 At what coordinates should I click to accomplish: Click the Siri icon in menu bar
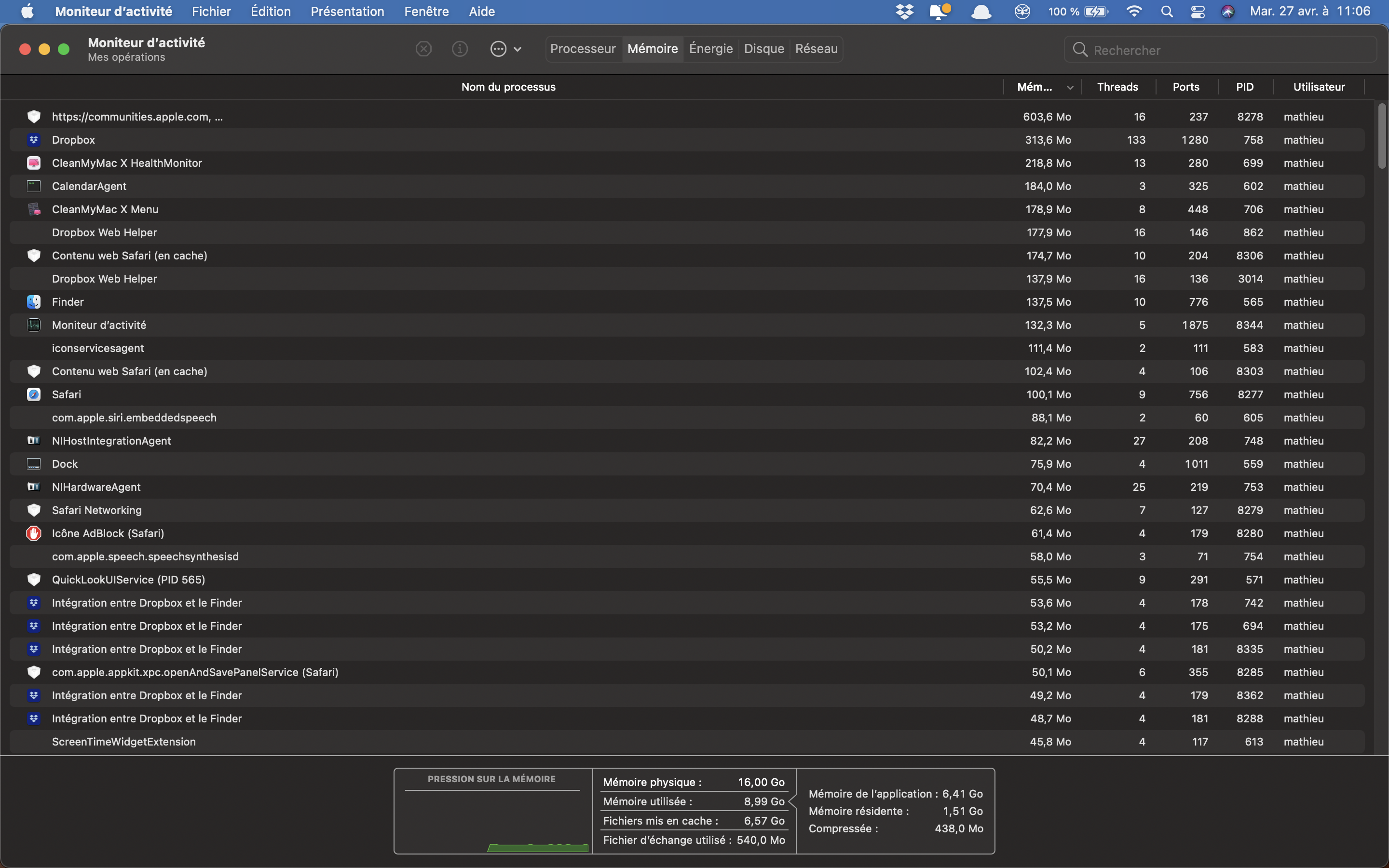tap(1227, 12)
